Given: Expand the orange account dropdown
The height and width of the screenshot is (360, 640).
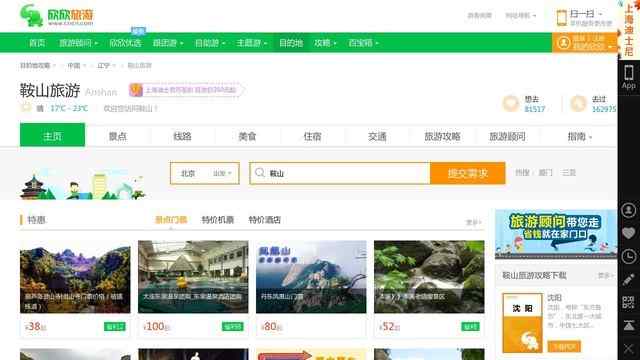Looking at the screenshot, I should tap(610, 46).
